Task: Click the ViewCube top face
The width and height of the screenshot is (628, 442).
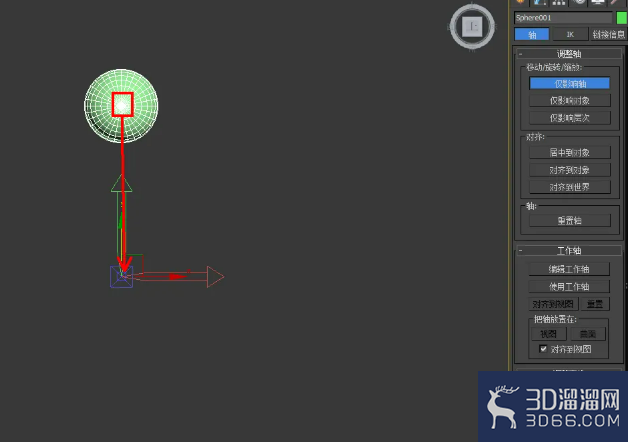Action: 473,27
